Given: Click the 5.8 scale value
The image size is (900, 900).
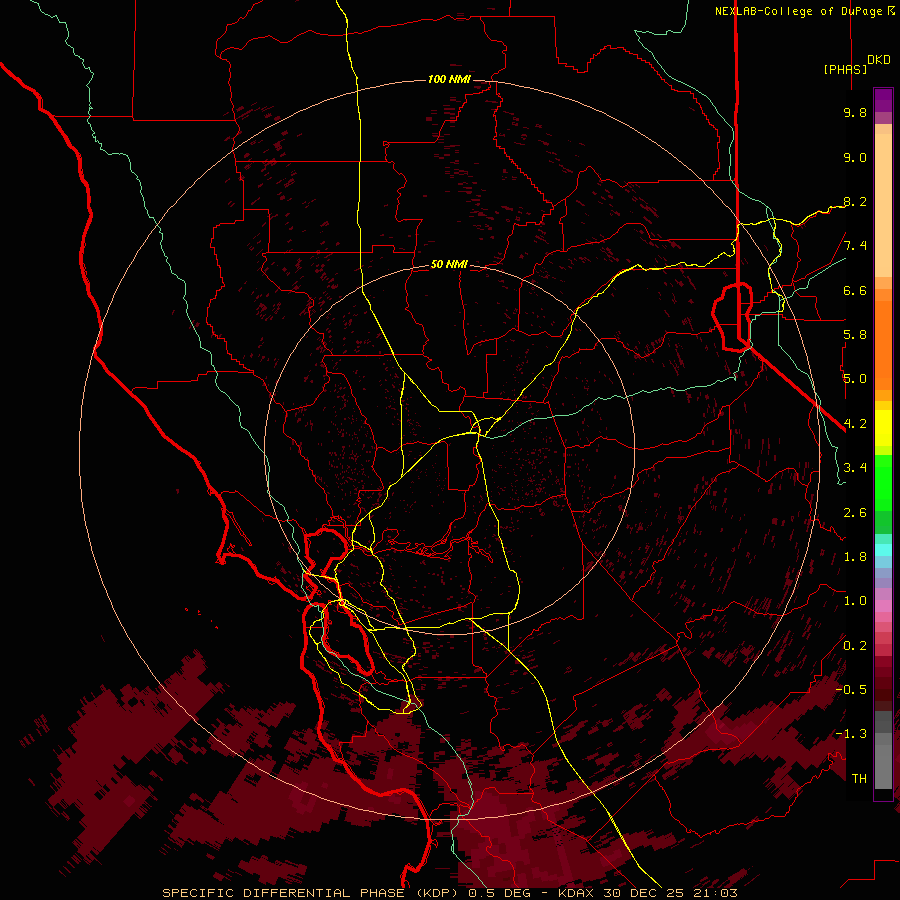Looking at the screenshot, I should coord(855,335).
